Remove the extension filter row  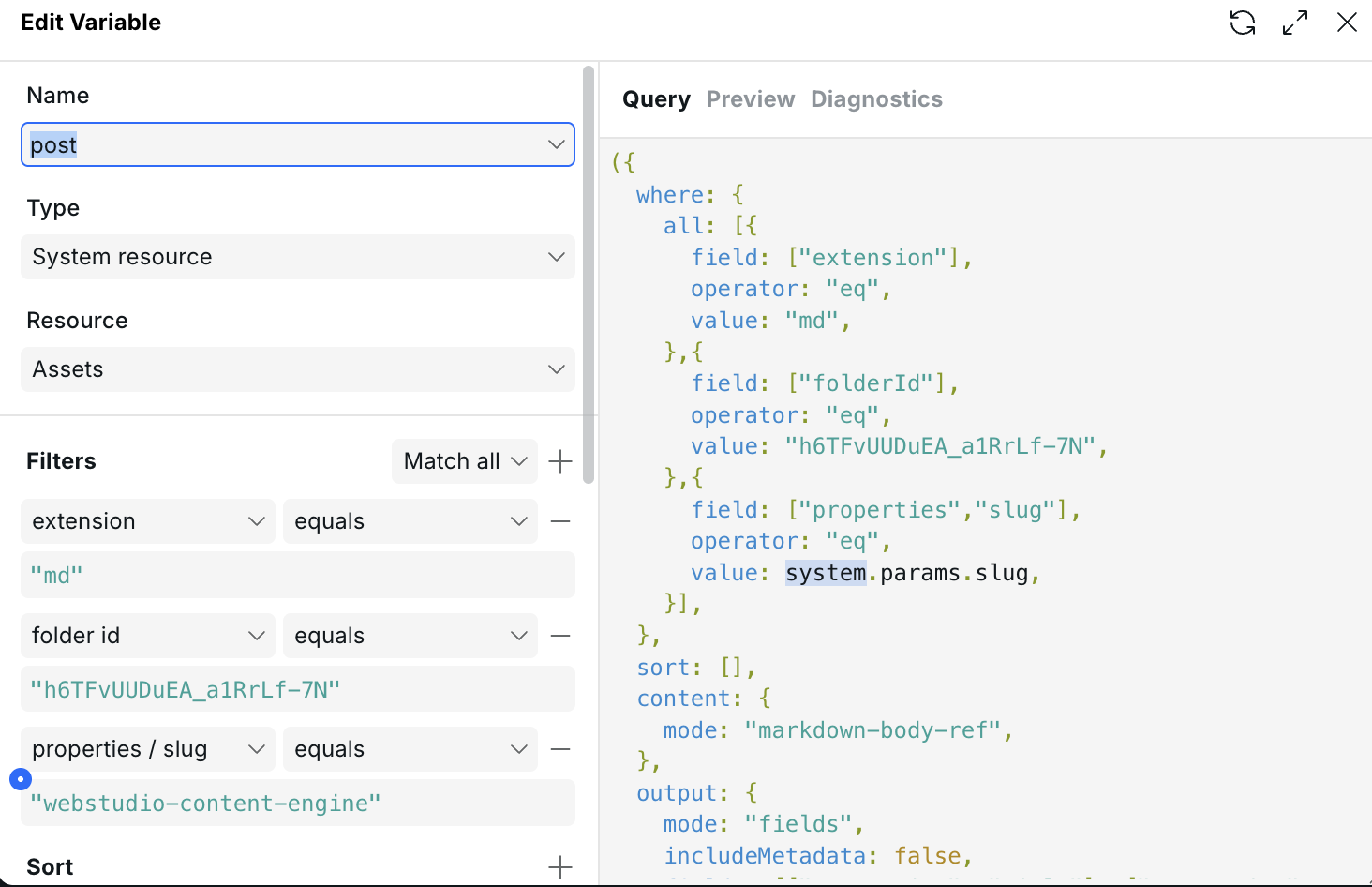click(560, 521)
